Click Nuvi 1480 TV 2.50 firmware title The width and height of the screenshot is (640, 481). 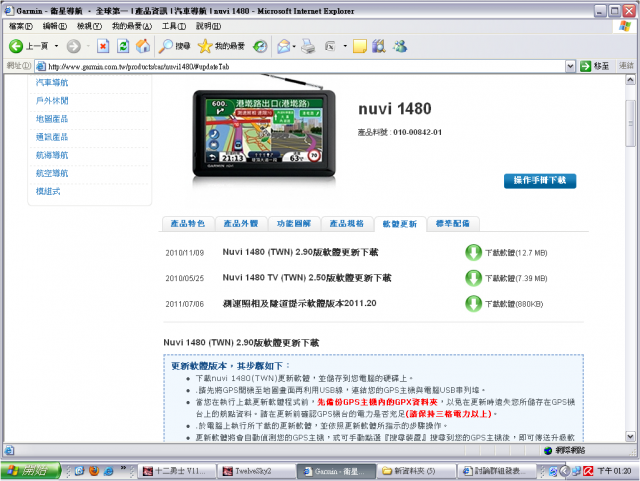(x=307, y=278)
